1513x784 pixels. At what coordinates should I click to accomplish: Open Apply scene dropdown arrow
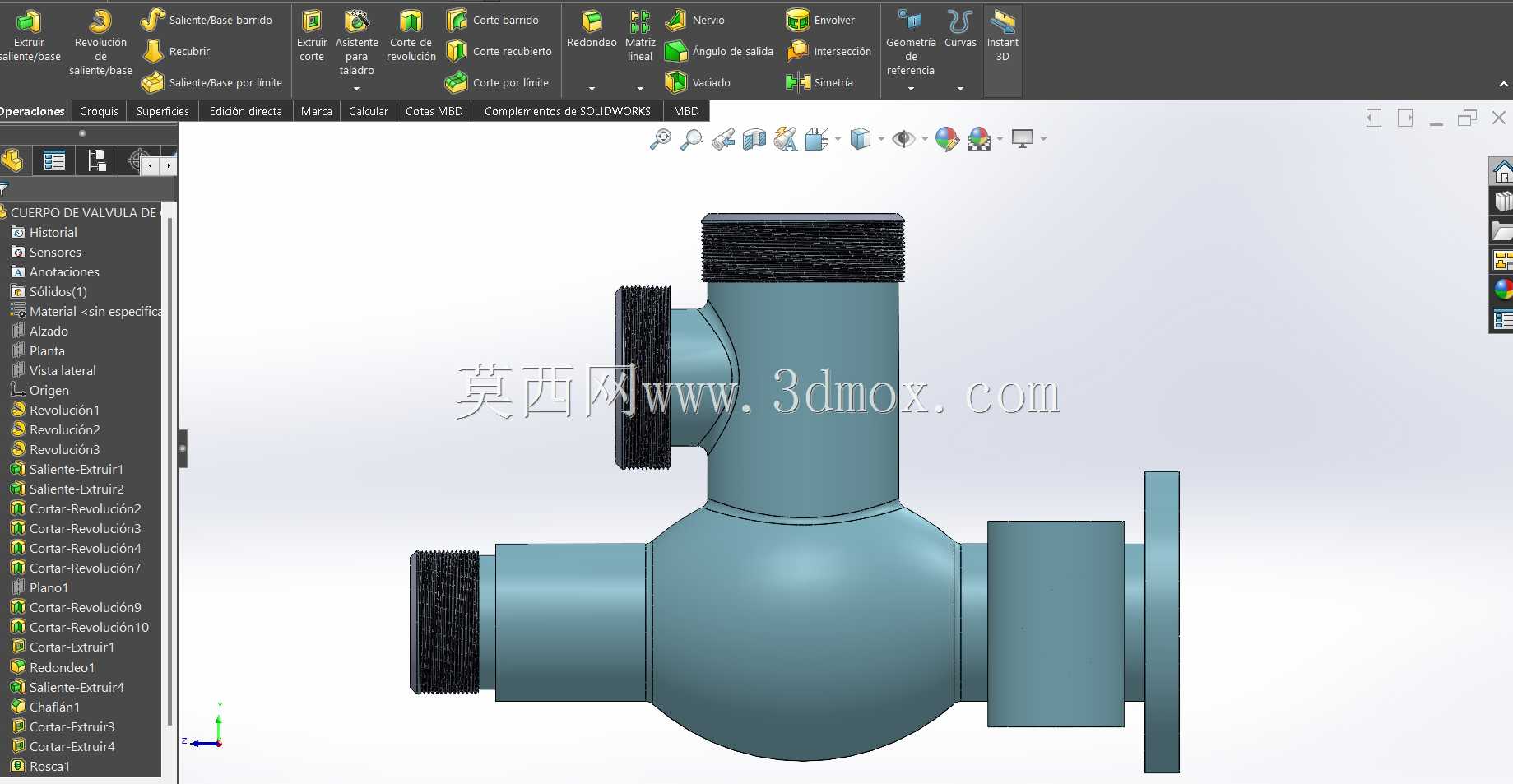[1000, 139]
